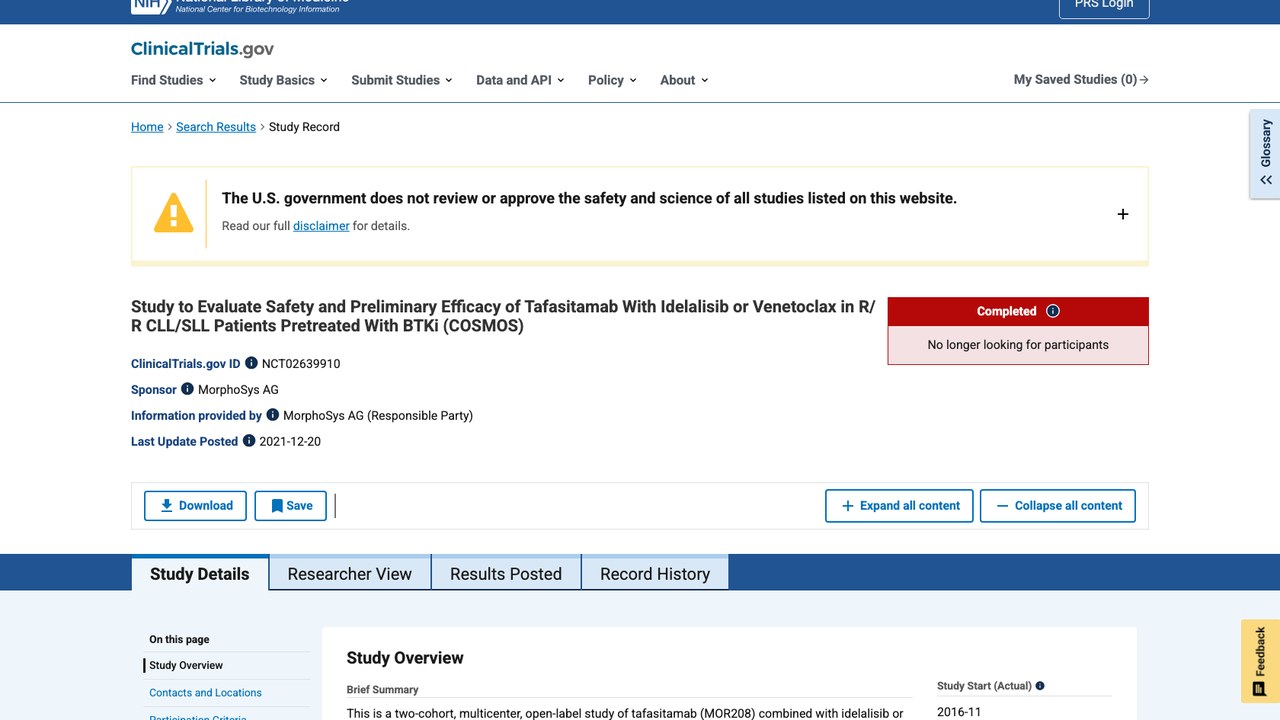Open the disclaimer link

click(x=321, y=226)
